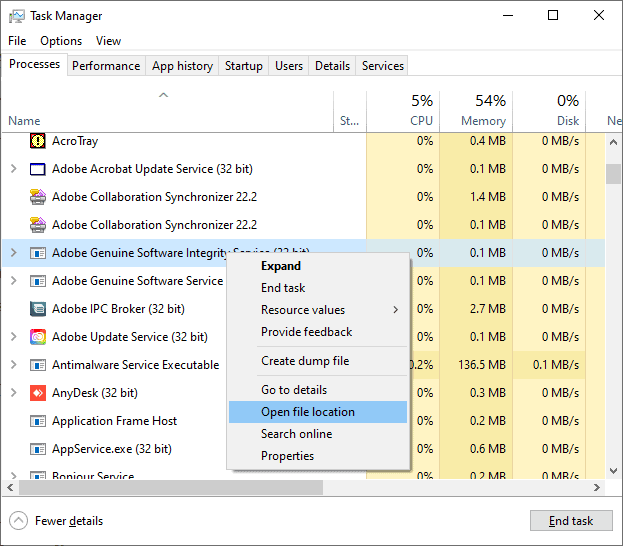Screen dimensions: 623x546
Task: Expand the Adobe Acrobat Update Service row
Action: 14,168
